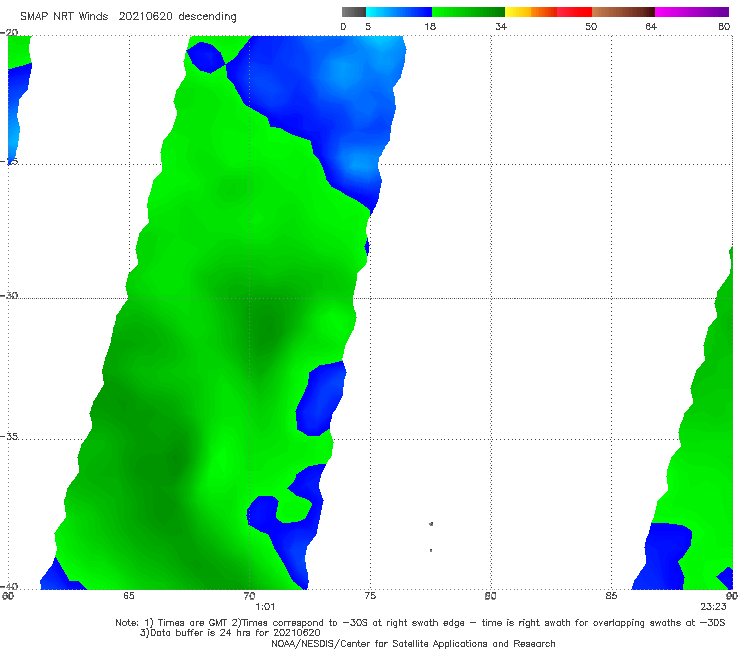The image size is (740, 650).
Task: Click the blue patch at bottom of right-edge swath
Action: [x=663, y=557]
